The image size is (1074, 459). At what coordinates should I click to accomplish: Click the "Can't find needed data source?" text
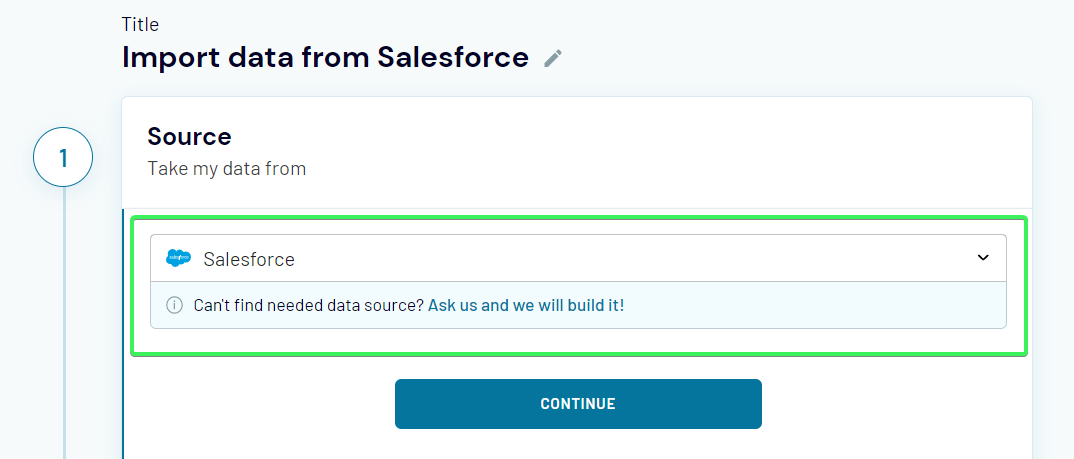point(308,305)
